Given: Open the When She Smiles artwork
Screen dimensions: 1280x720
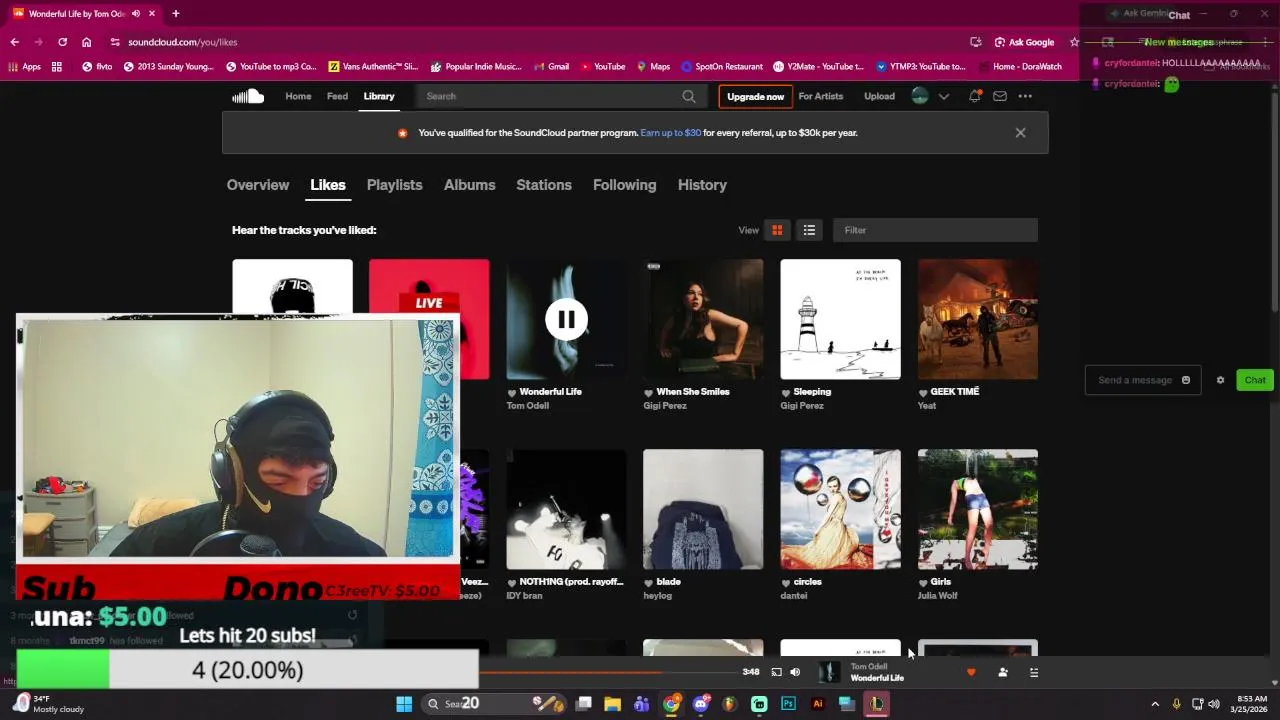Looking at the screenshot, I should tap(703, 319).
